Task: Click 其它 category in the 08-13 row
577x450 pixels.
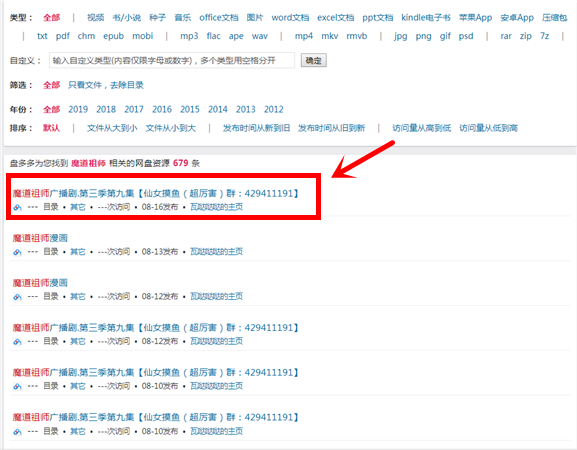Action: [x=78, y=252]
